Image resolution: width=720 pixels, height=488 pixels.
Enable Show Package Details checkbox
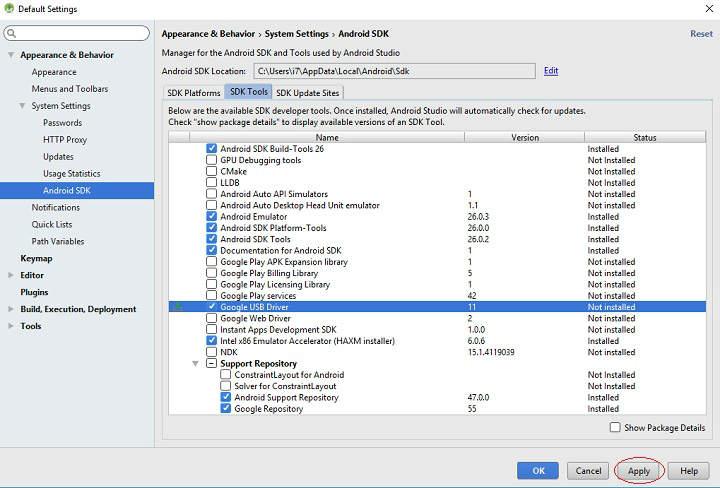tap(615, 427)
